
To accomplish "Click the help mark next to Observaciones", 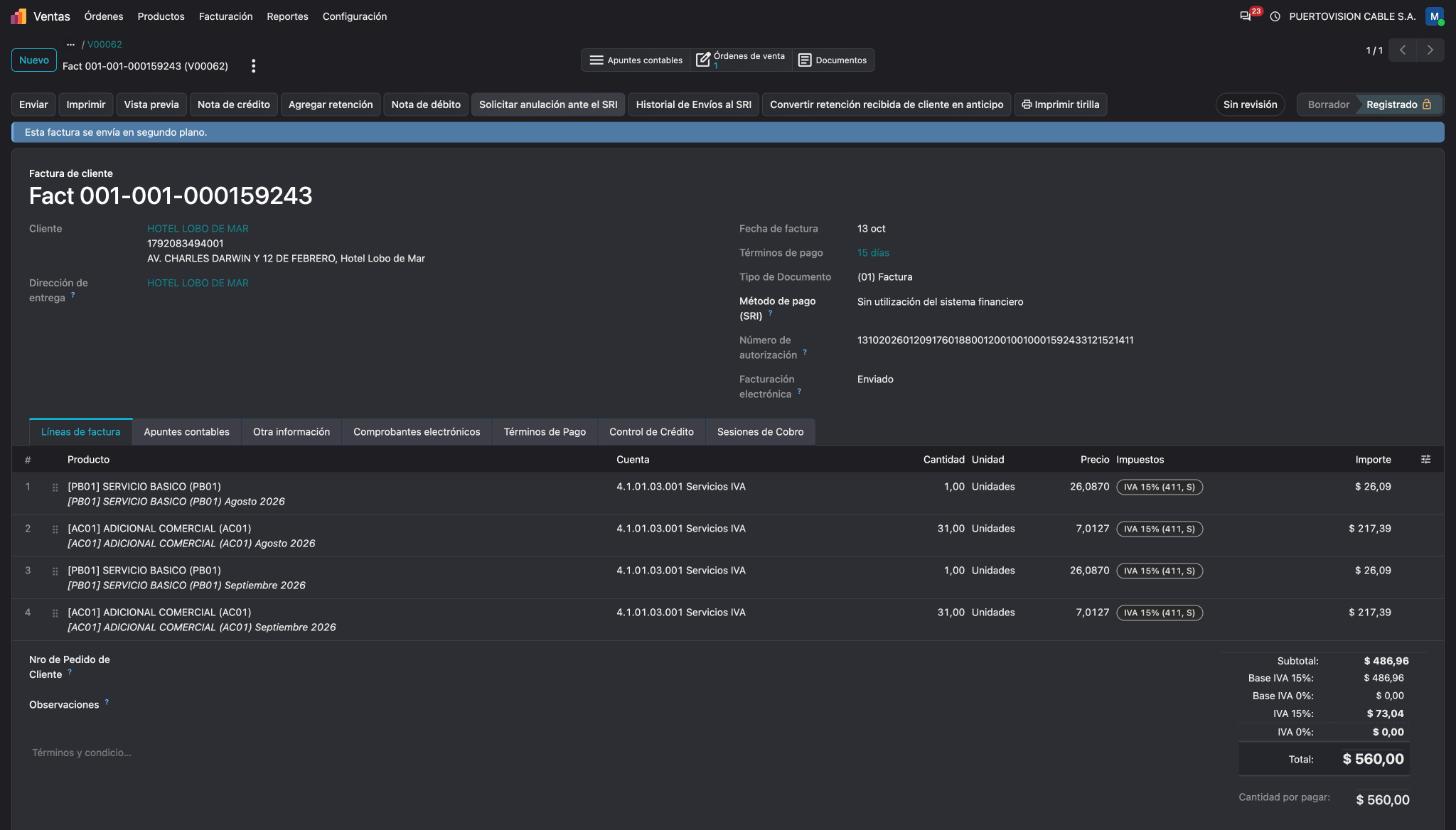I will coord(107,702).
